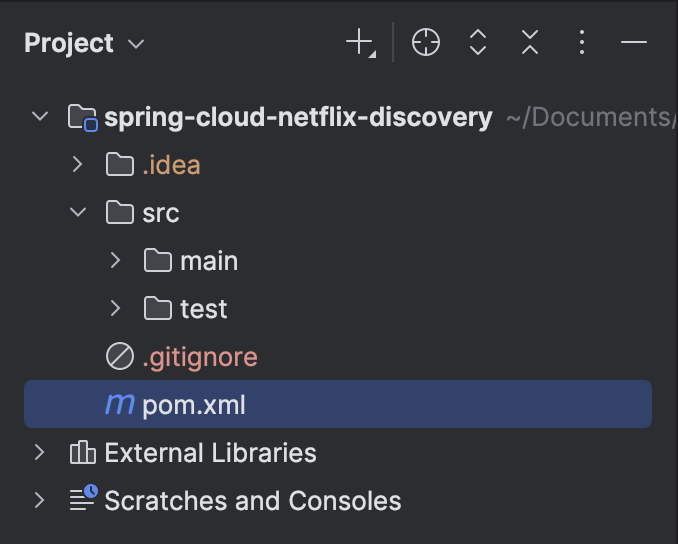Open the three-dot Options menu
Image resolution: width=678 pixels, height=544 pixels.
(x=582, y=42)
